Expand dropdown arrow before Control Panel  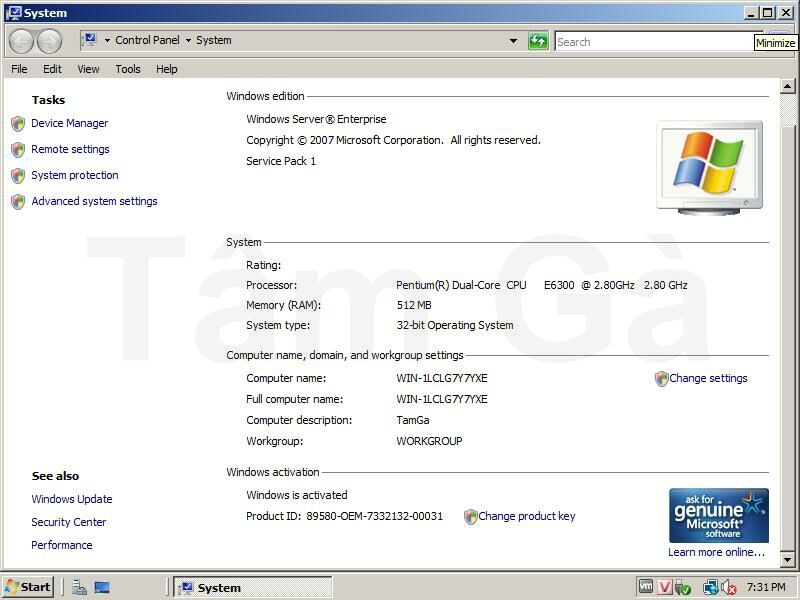[107, 40]
